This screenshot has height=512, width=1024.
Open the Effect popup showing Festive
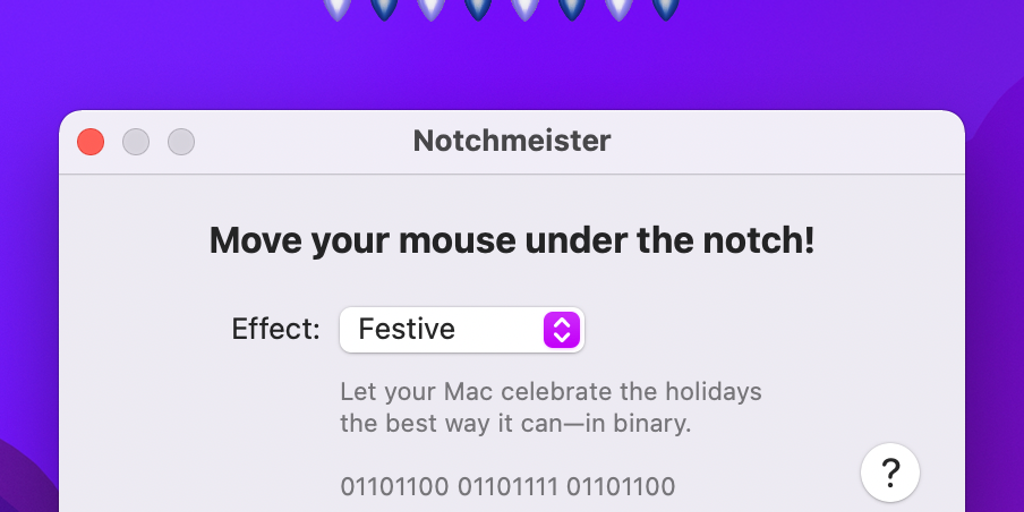461,329
